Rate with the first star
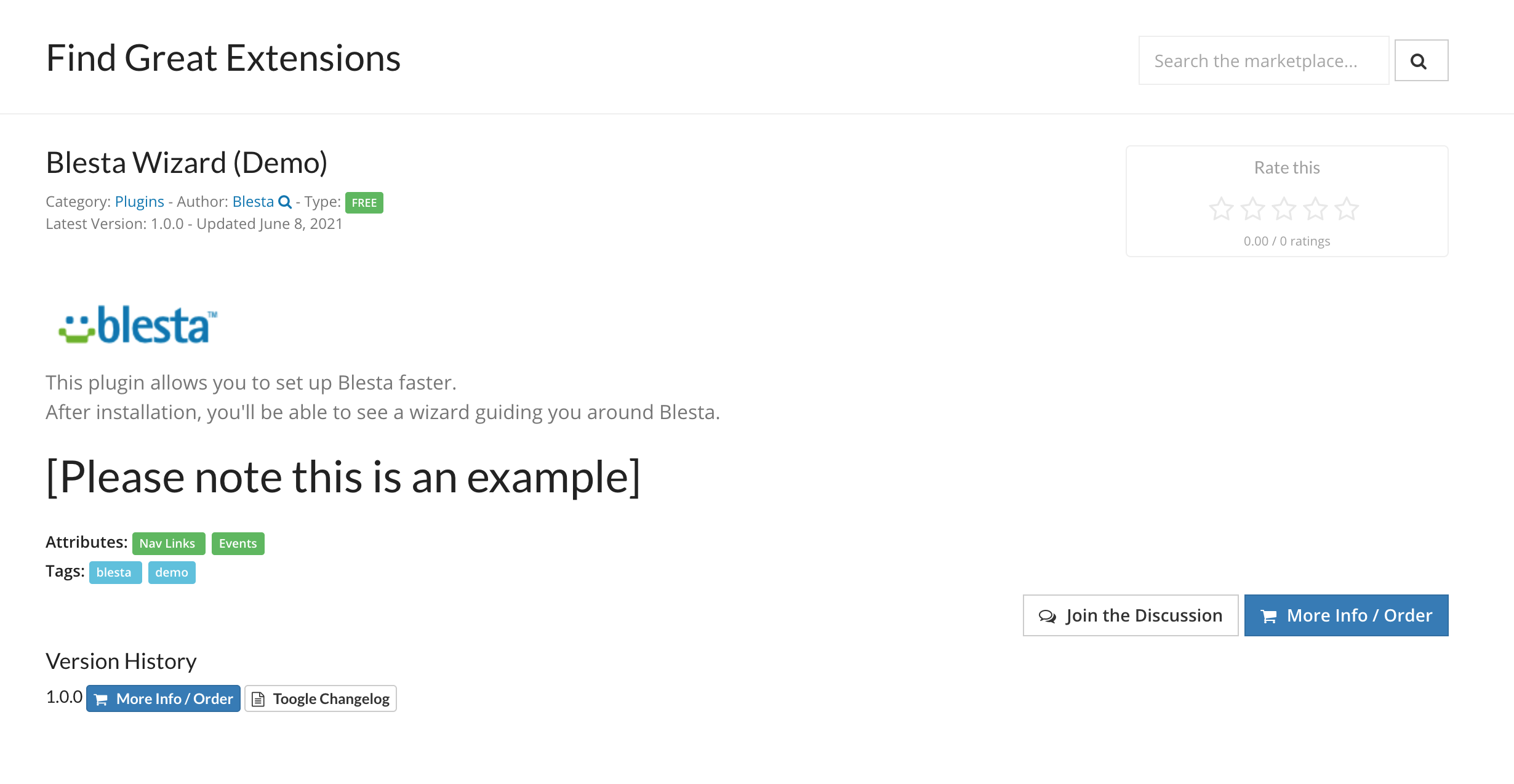The height and width of the screenshot is (784, 1514). pyautogui.click(x=1221, y=209)
